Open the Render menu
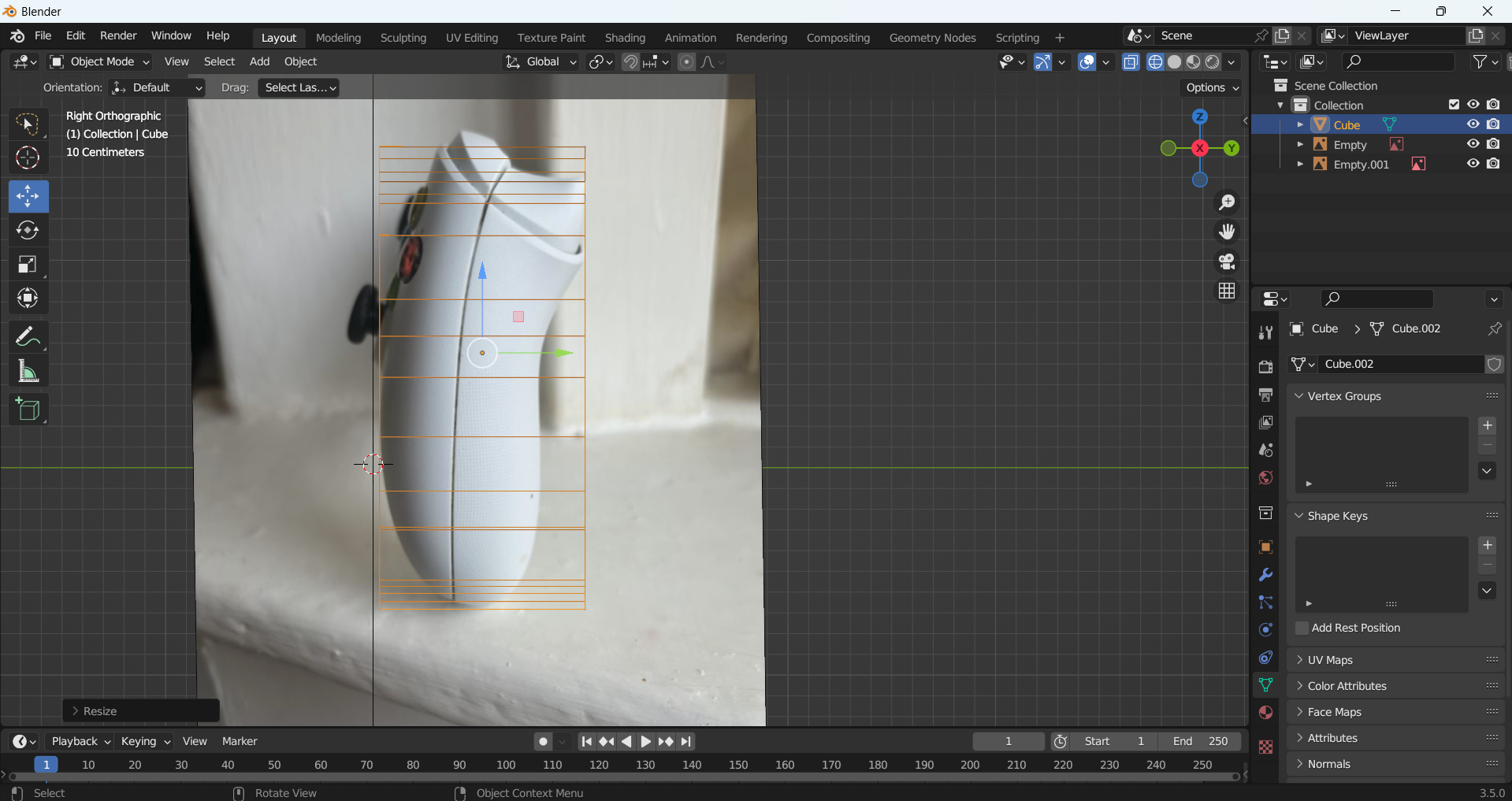The image size is (1512, 801). 118,35
